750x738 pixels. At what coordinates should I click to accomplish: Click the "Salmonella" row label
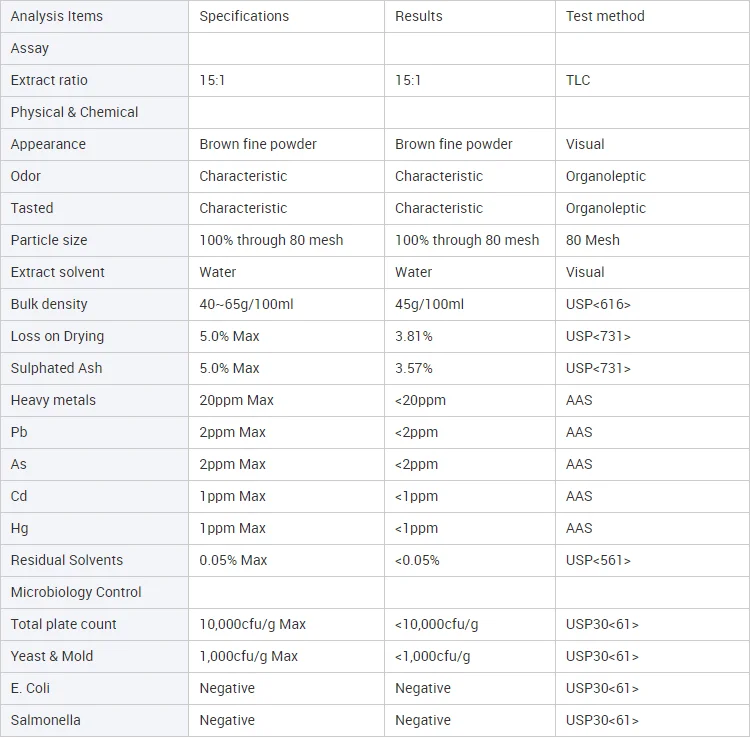tap(46, 720)
